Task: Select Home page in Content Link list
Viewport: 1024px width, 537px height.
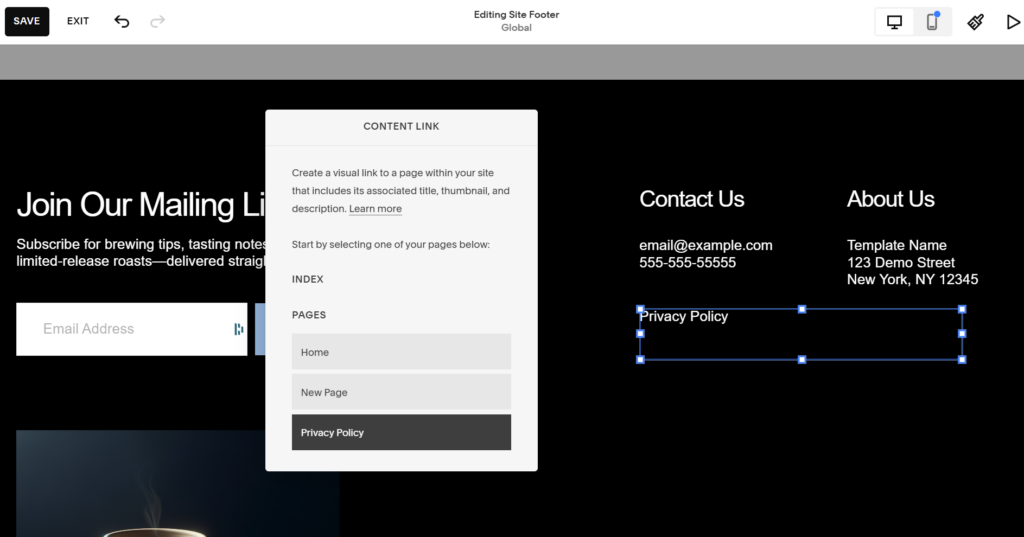Action: [x=401, y=352]
